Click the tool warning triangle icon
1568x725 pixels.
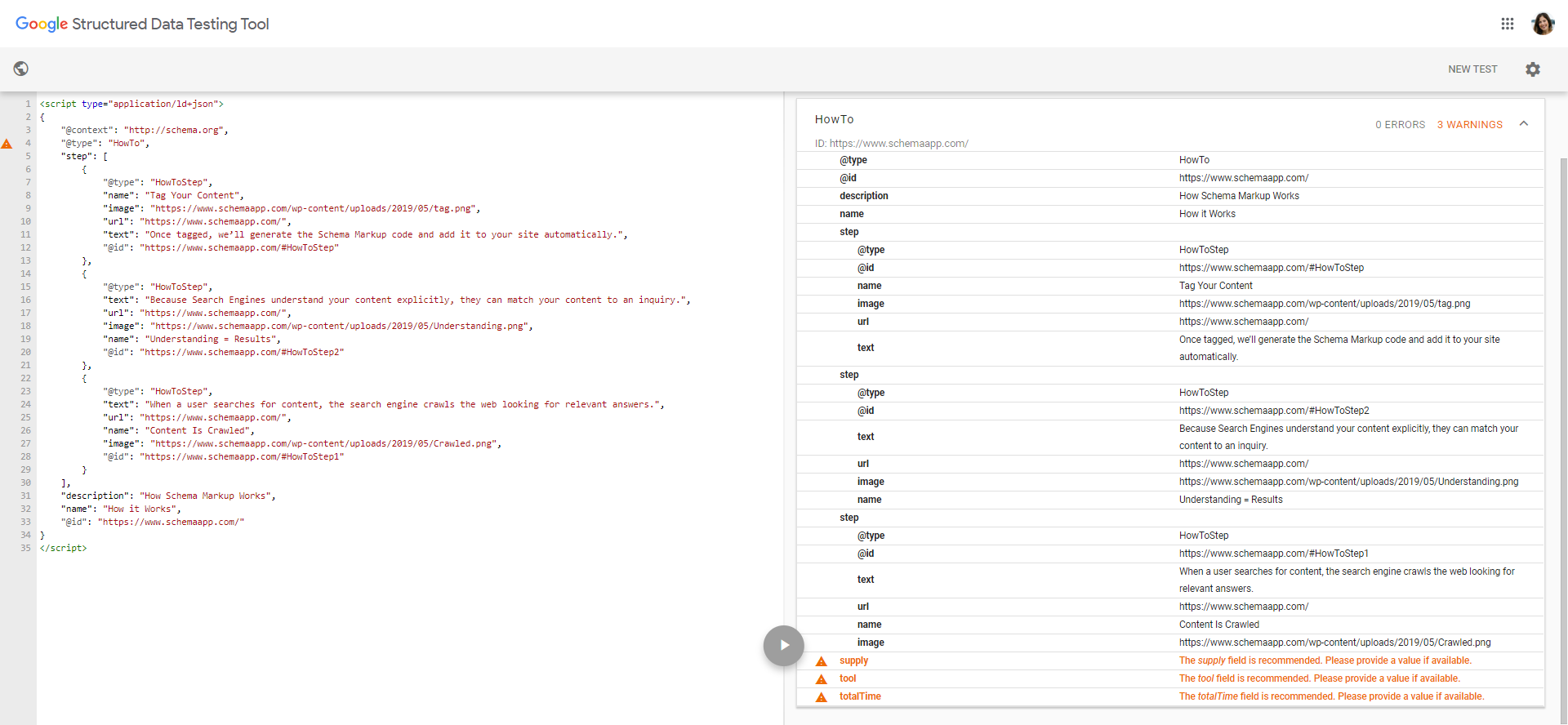pos(822,679)
